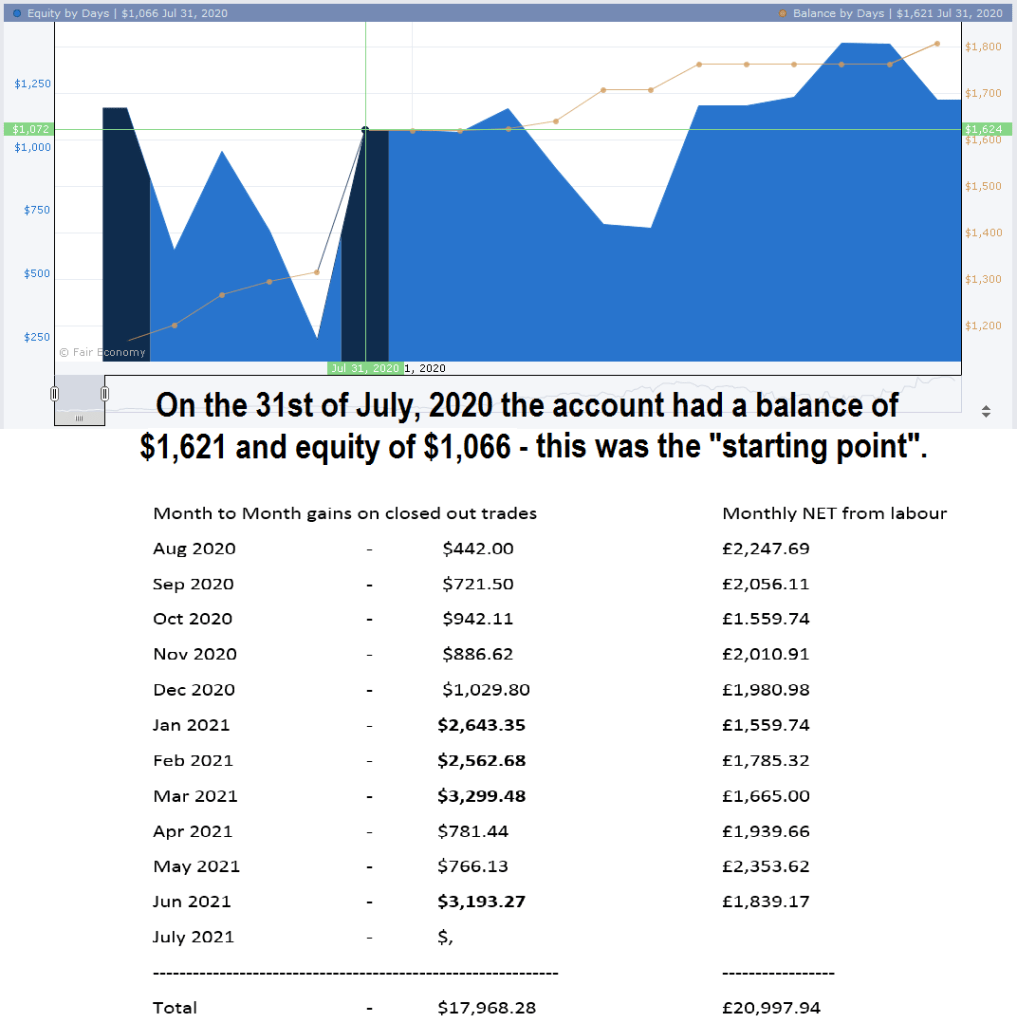The height and width of the screenshot is (1023, 1017).
Task: Select the black equity marker on crosshair
Action: [365, 129]
